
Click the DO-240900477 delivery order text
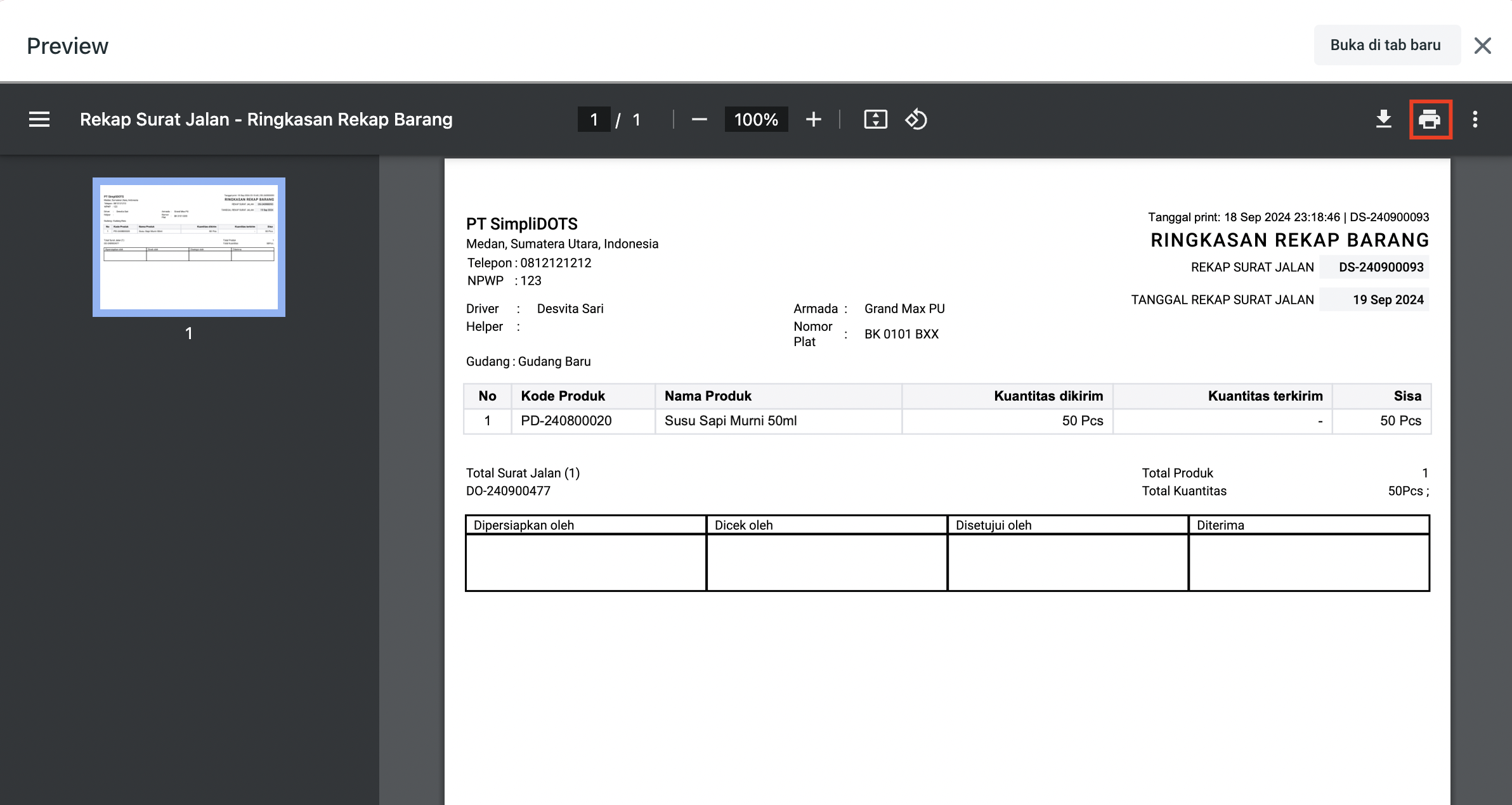[x=508, y=491]
